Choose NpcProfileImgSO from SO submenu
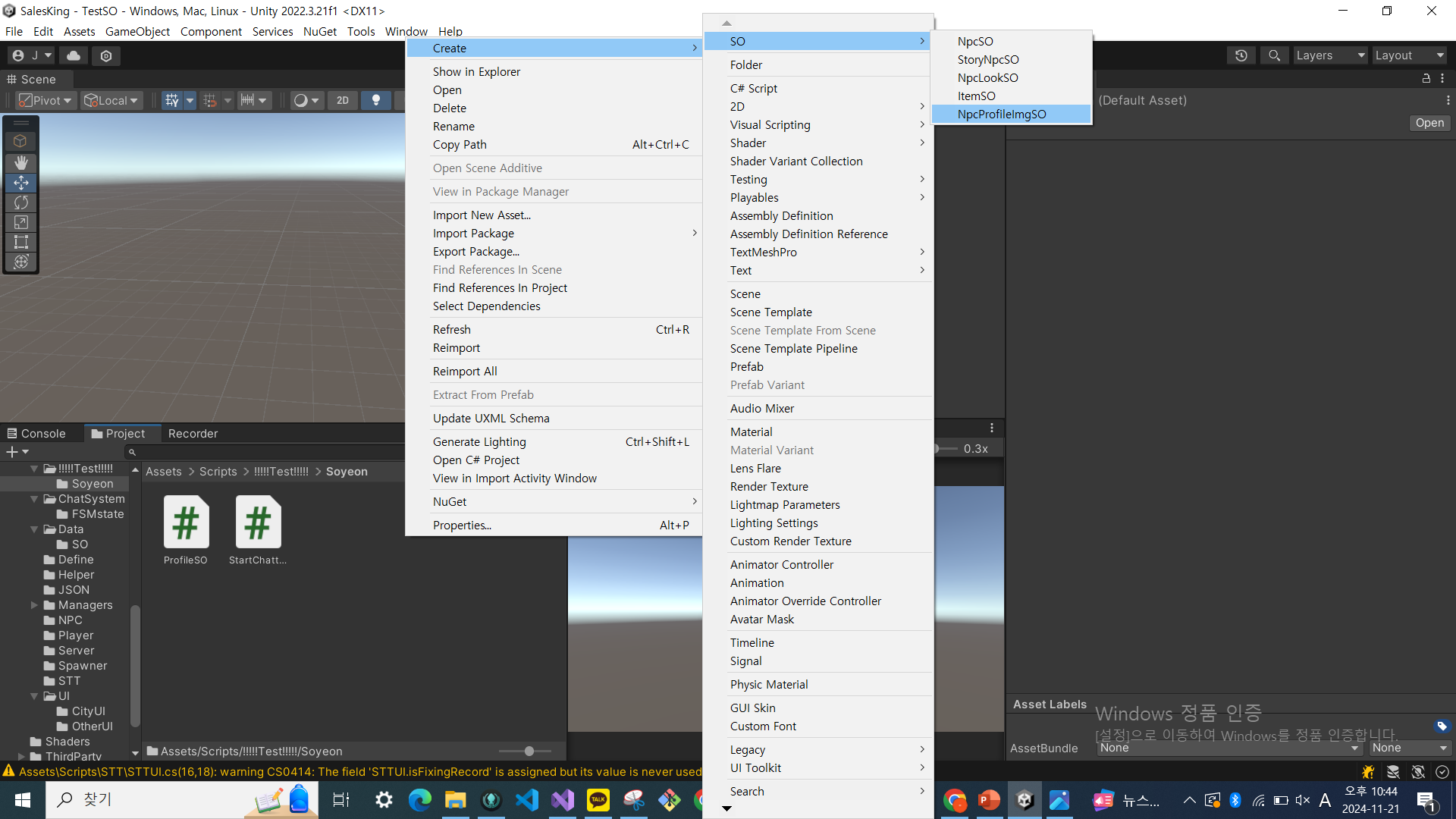 [x=1001, y=114]
